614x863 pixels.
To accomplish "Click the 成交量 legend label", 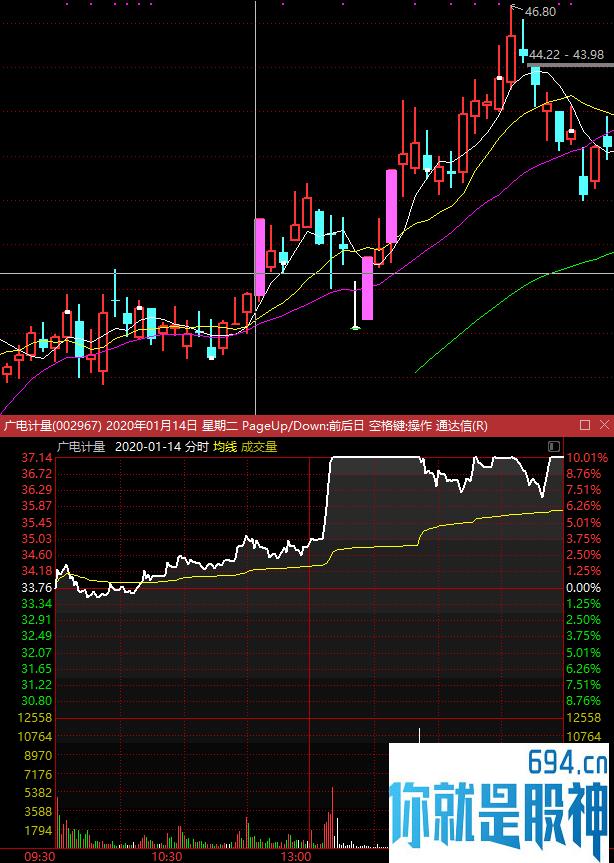I will coord(259,447).
